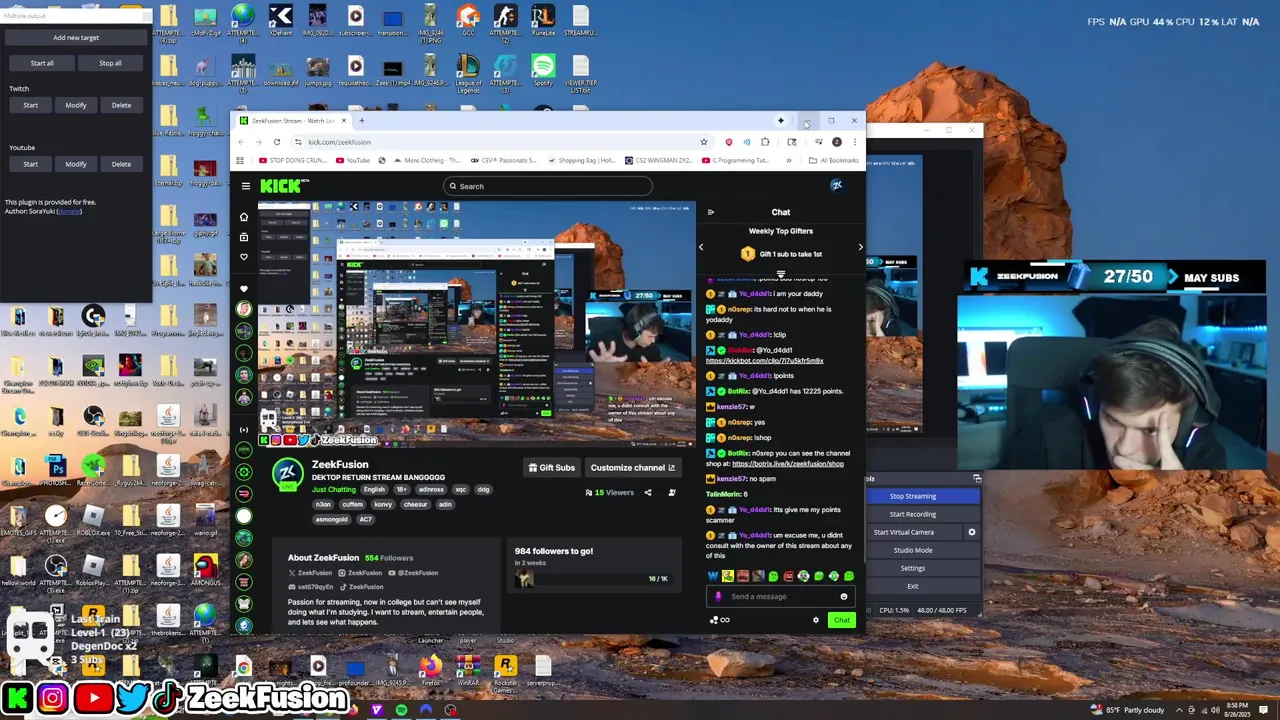The height and width of the screenshot is (720, 1280).
Task: Click the Partly cloudy weather widget in taskbar
Action: point(1127,710)
